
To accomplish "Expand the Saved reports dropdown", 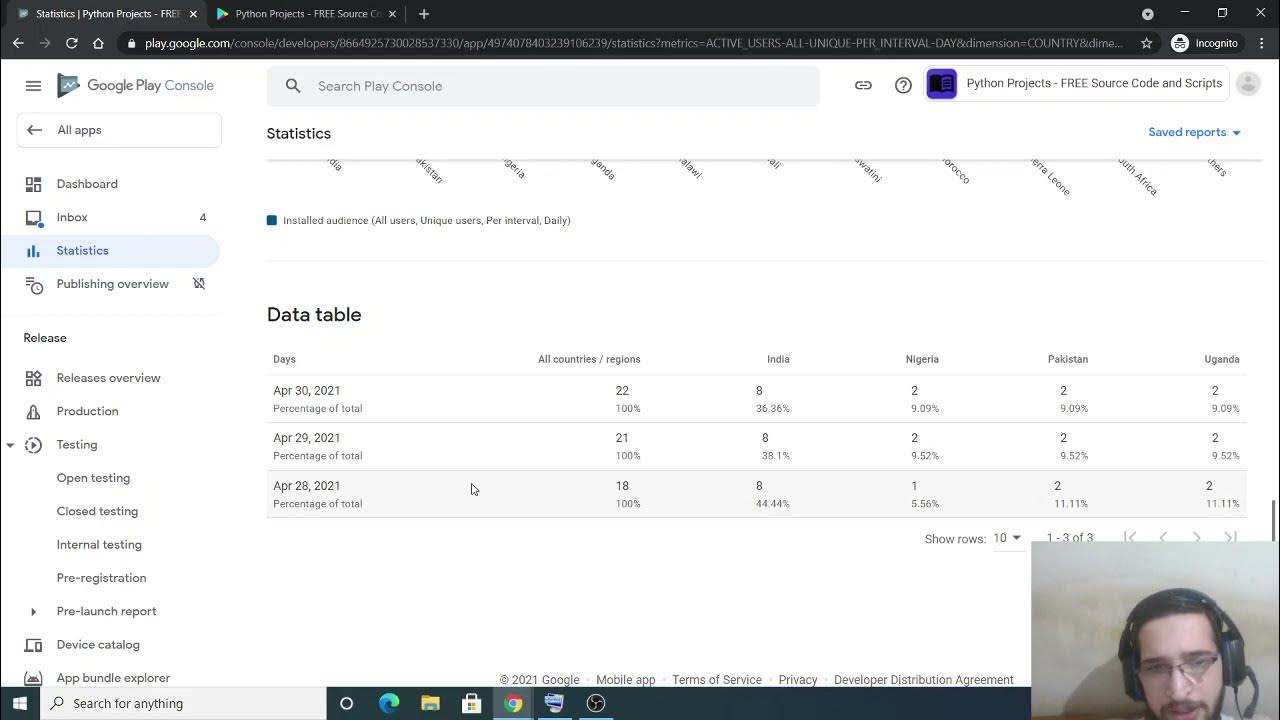I will click(x=1194, y=132).
